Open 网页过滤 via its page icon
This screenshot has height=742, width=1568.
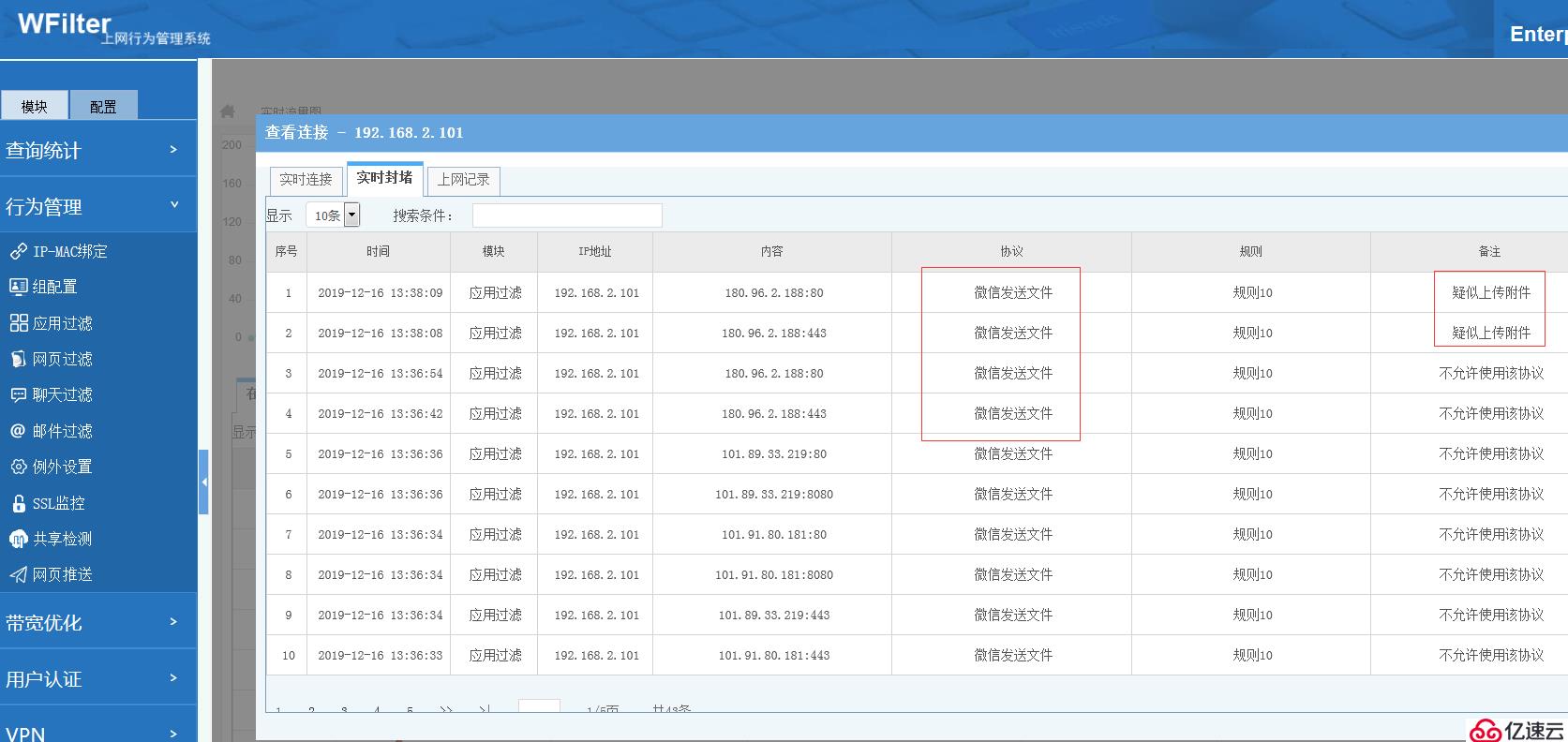(18, 359)
